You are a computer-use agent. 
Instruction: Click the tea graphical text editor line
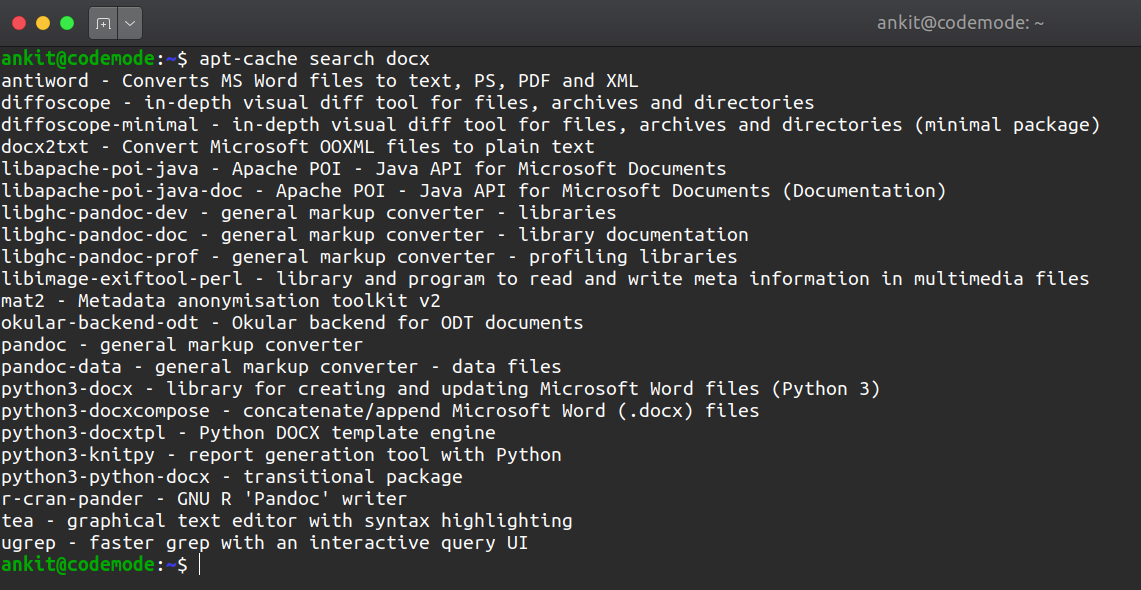click(x=287, y=521)
